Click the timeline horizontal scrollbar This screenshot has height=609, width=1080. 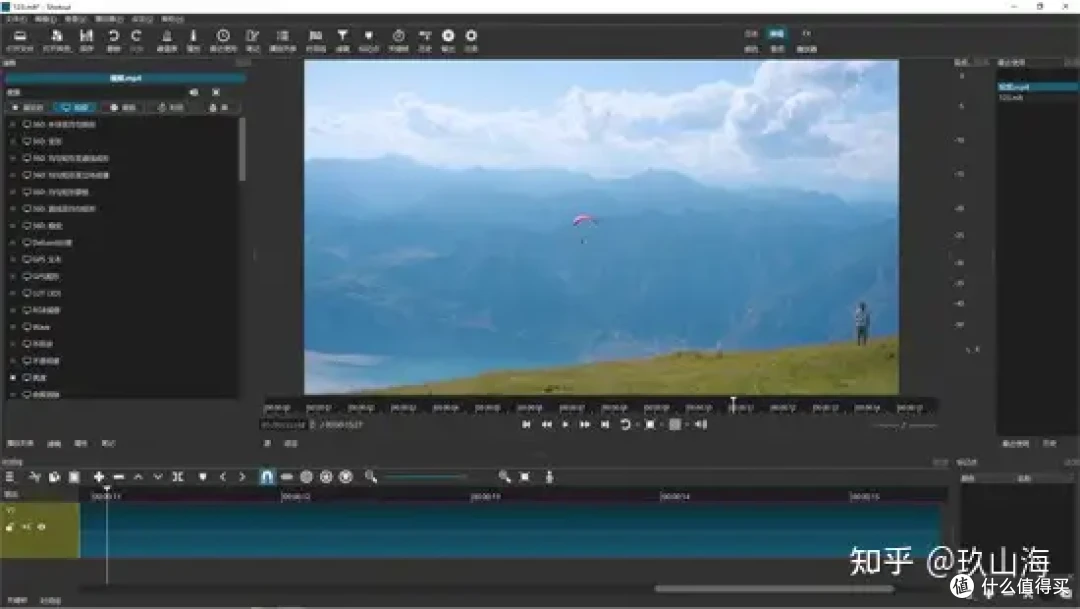tap(775, 589)
